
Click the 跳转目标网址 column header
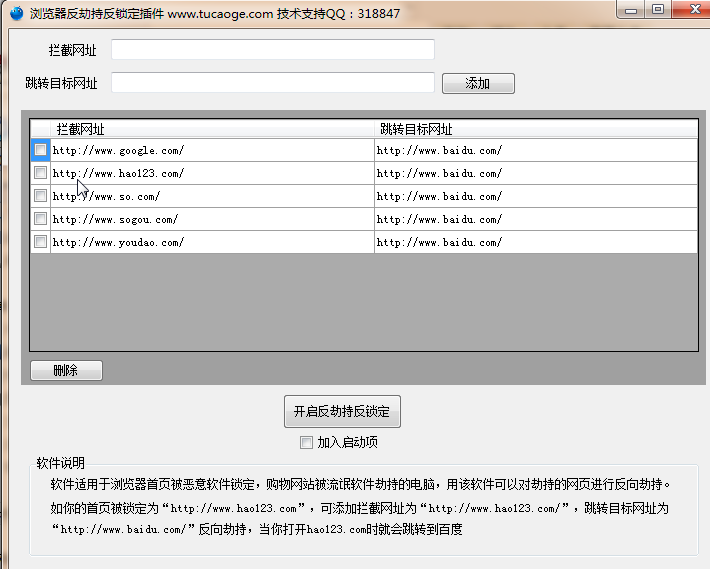point(536,129)
